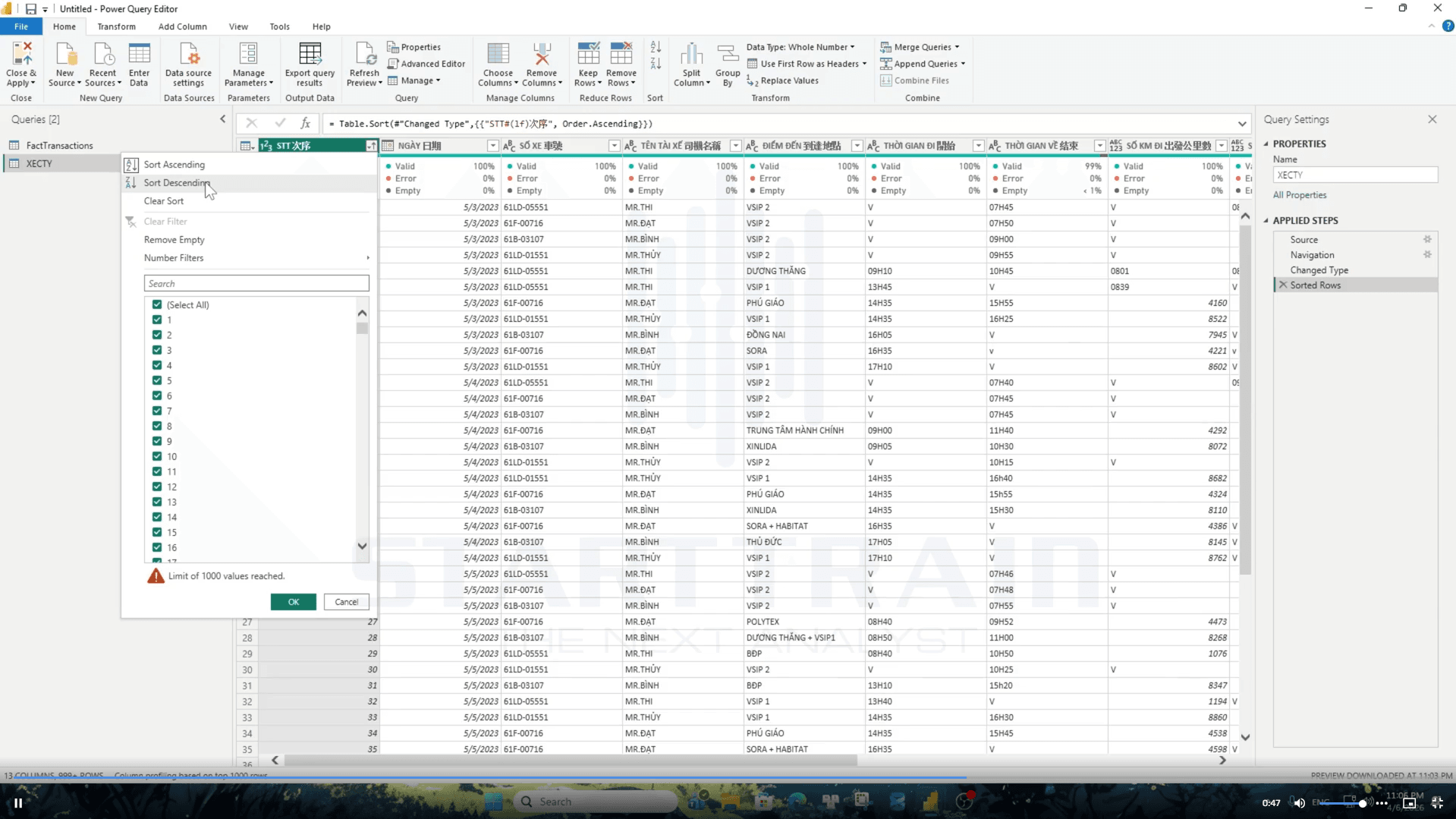The height and width of the screenshot is (819, 1456).
Task: Switch to the Add Column tab
Action: (182, 27)
